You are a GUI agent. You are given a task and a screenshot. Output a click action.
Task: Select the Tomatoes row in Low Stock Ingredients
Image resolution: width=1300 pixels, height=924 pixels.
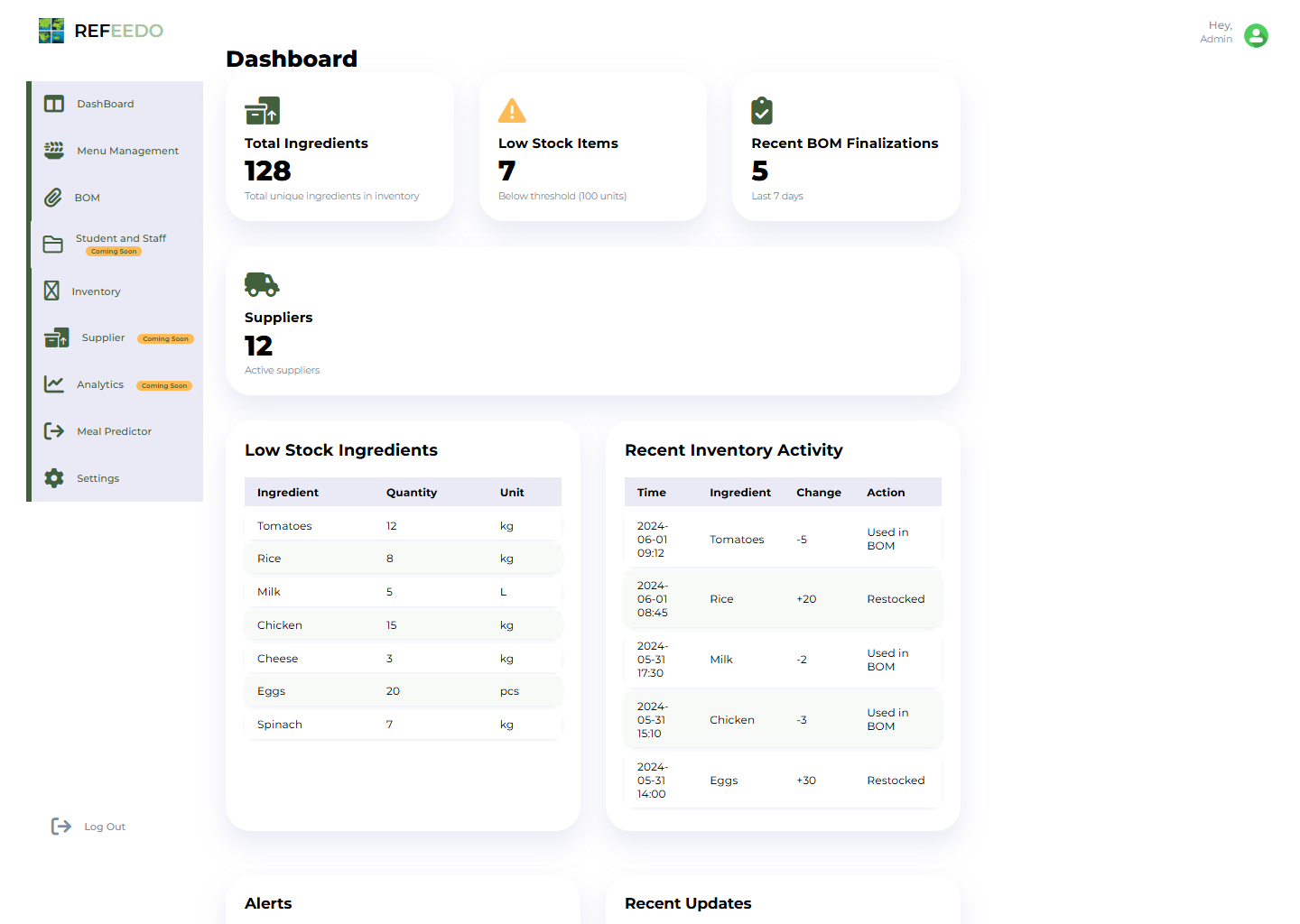(403, 526)
